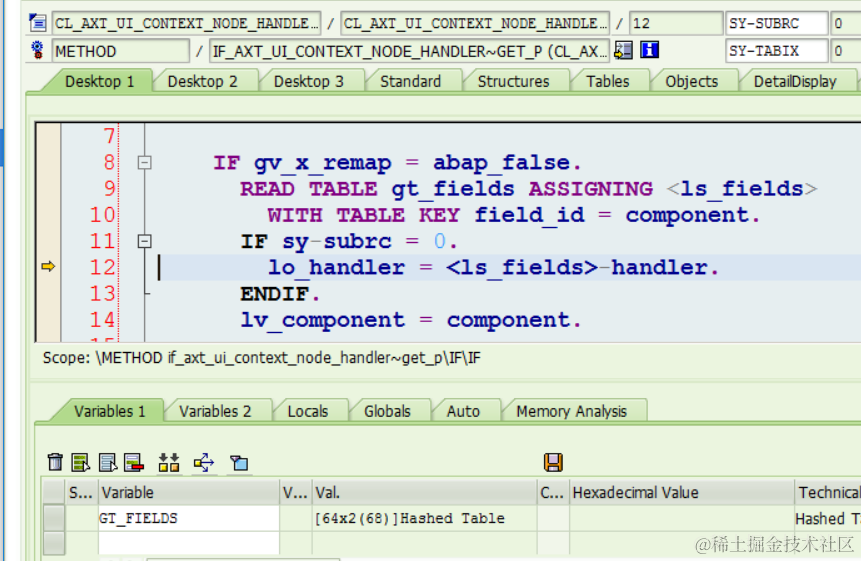Click code 'IF sy-subrc = 0.'
This screenshot has width=861, height=561.
[349, 241]
